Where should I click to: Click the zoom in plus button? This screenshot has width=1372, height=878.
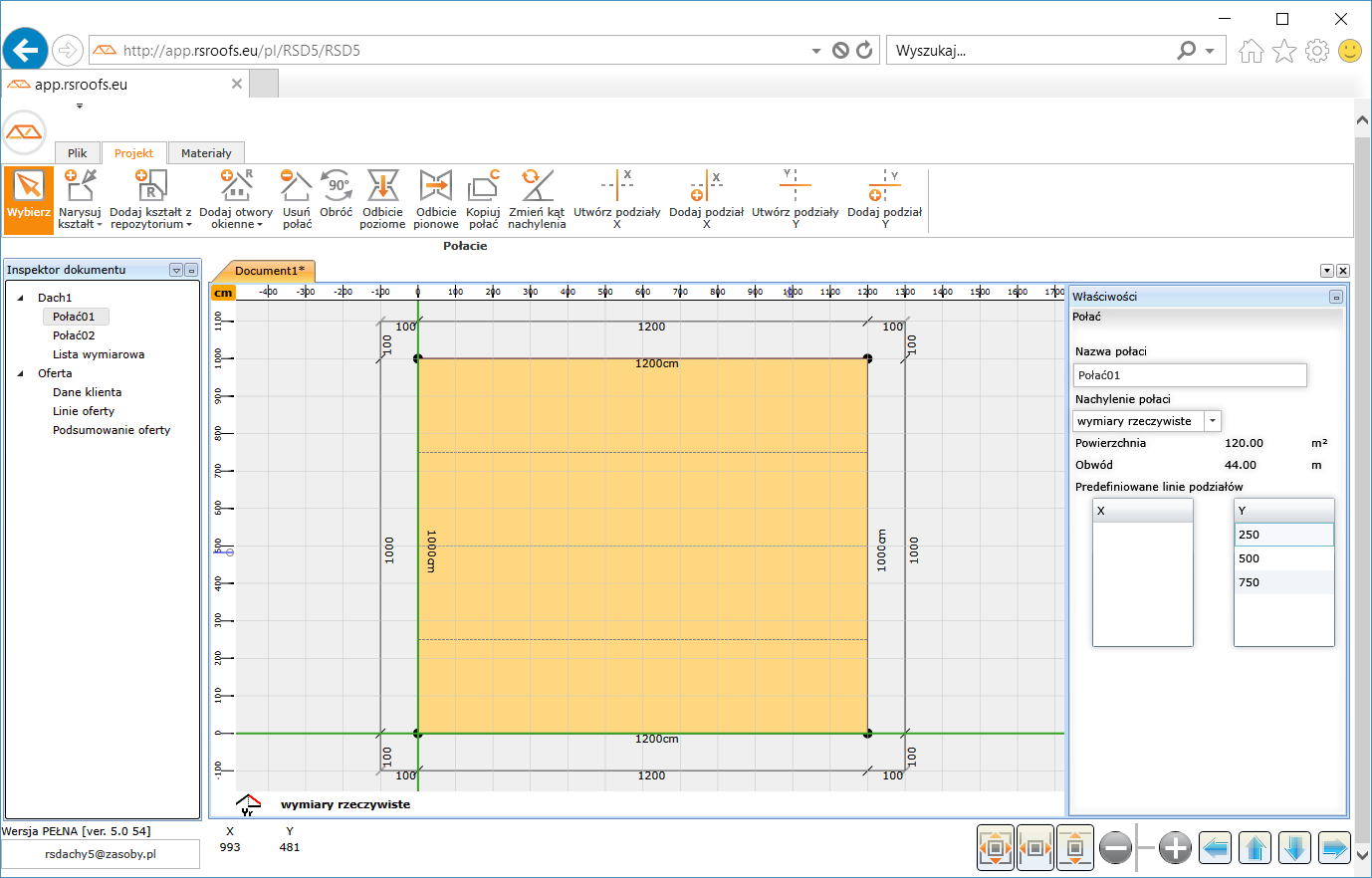coord(1175,848)
